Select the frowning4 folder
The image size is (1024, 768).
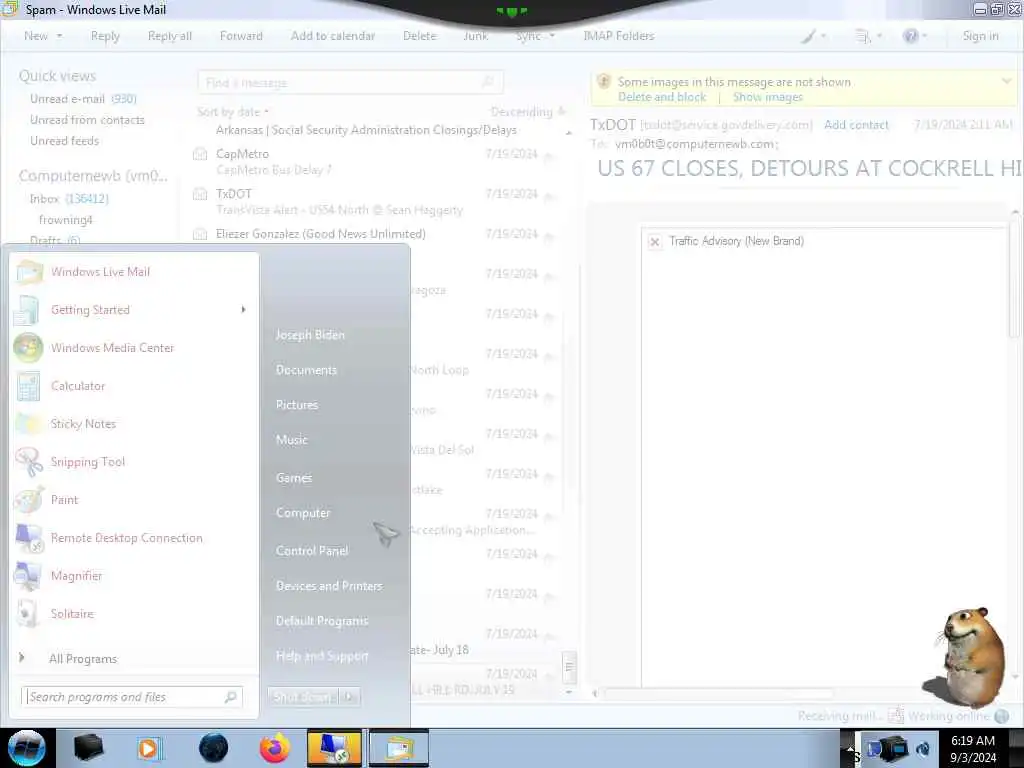pos(65,220)
